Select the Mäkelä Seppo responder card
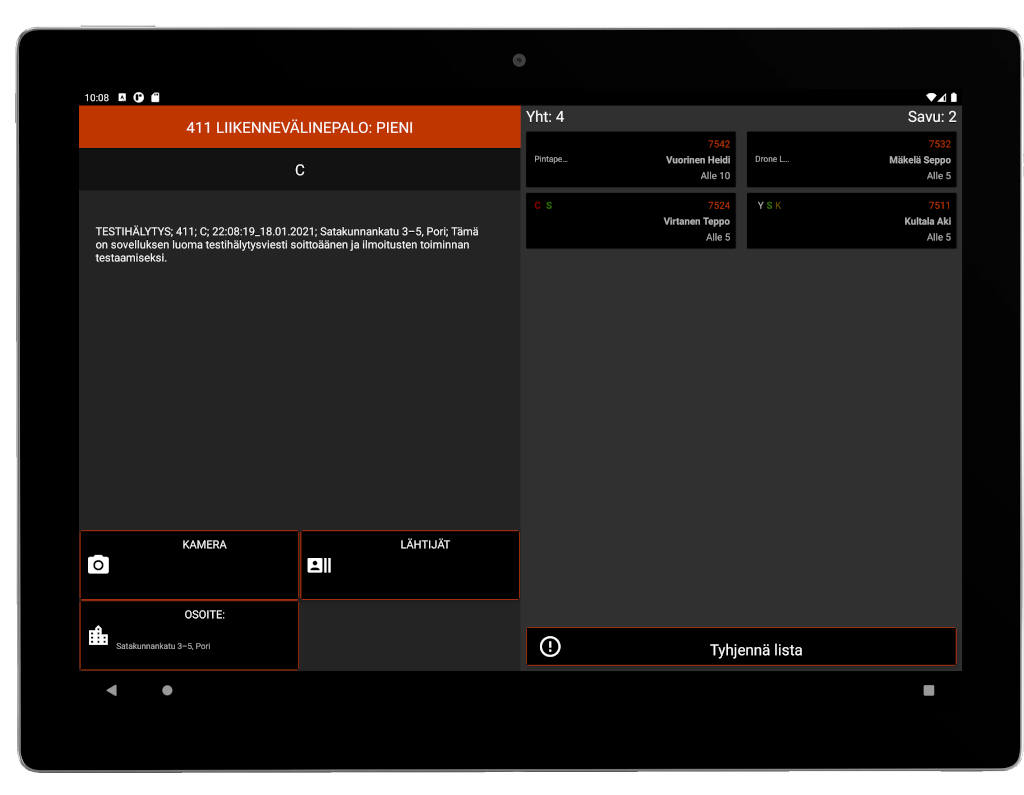1024x795 pixels. 851,160
